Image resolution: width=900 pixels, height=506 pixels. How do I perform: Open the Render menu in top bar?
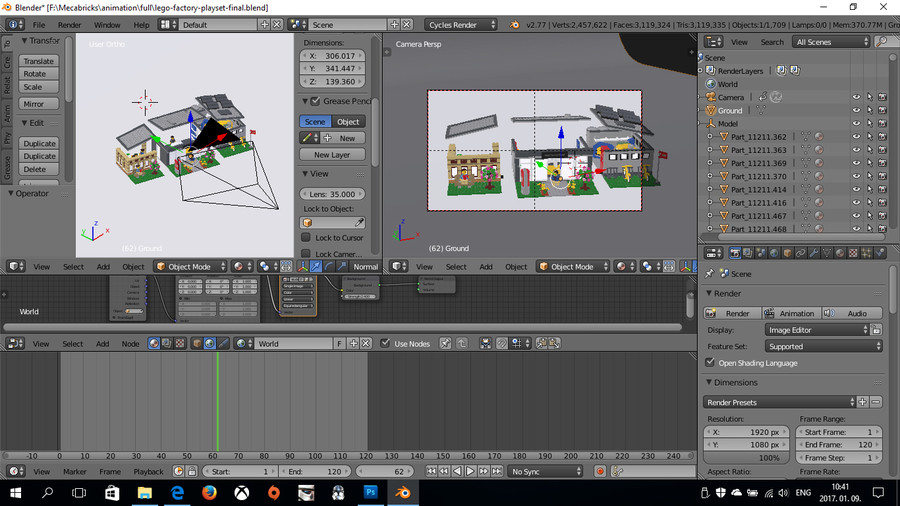(x=69, y=25)
